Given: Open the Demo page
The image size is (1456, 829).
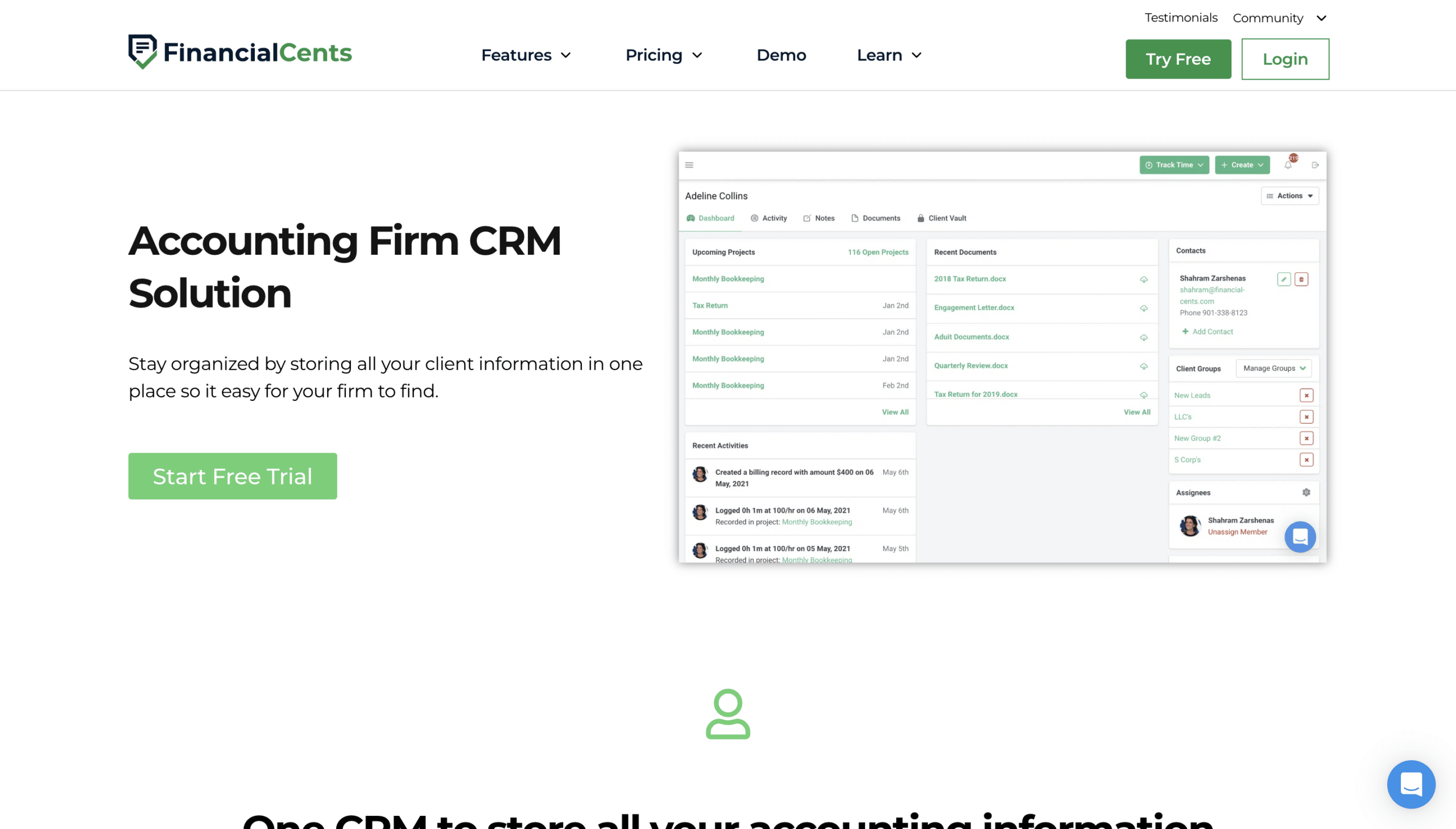Looking at the screenshot, I should click(x=781, y=55).
